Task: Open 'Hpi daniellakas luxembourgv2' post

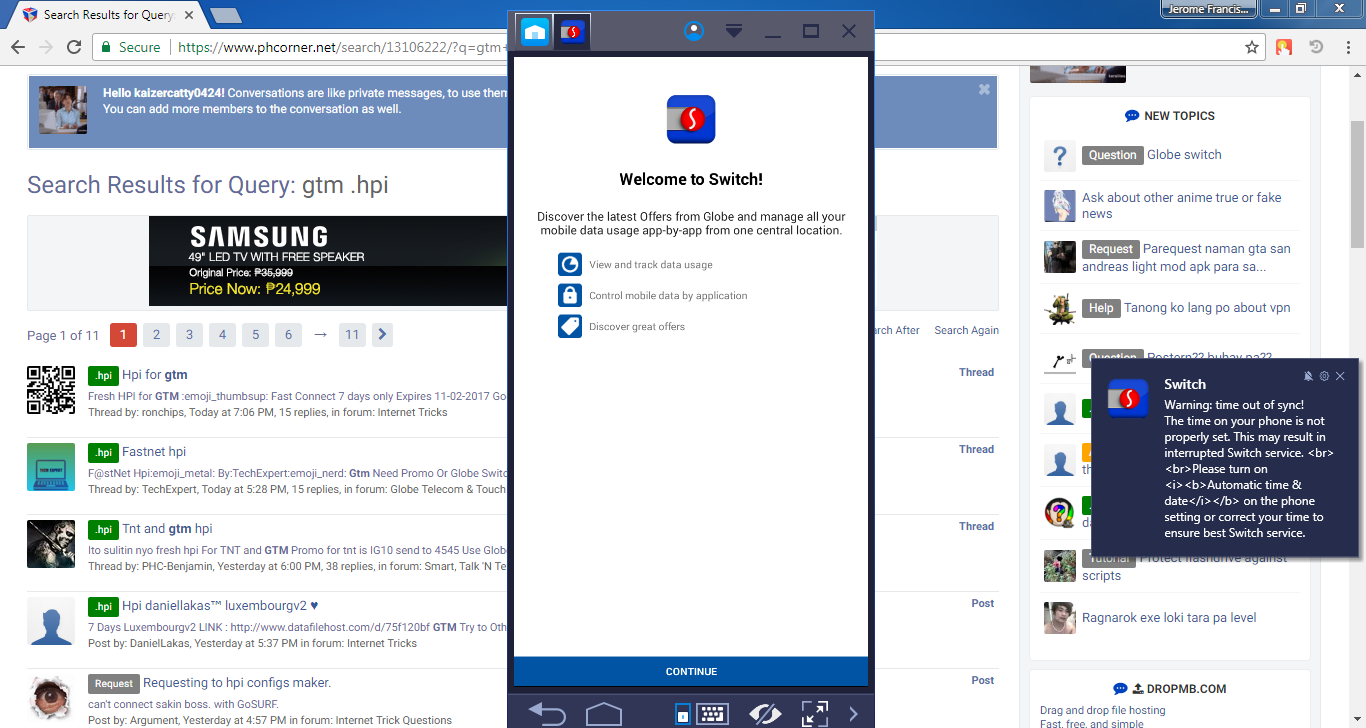Action: (220, 606)
